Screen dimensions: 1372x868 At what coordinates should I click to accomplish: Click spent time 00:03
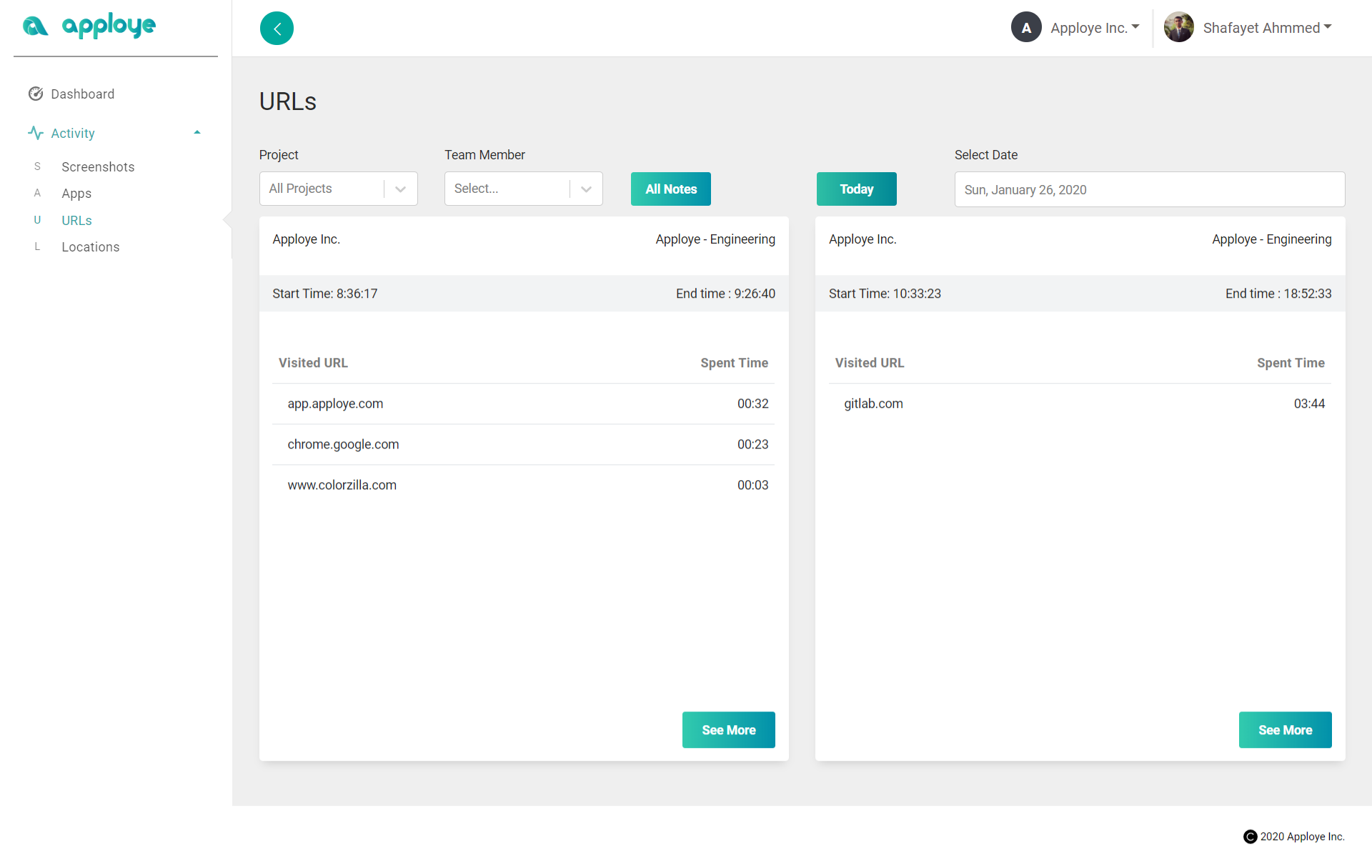(x=752, y=485)
